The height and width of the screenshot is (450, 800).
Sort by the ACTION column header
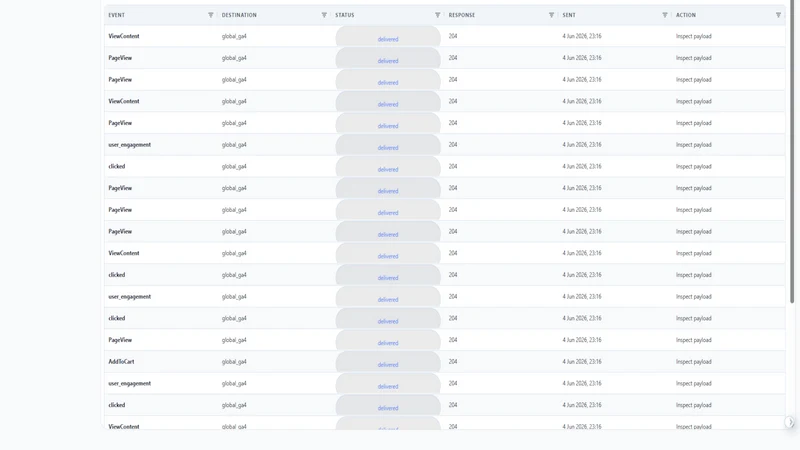(686, 15)
